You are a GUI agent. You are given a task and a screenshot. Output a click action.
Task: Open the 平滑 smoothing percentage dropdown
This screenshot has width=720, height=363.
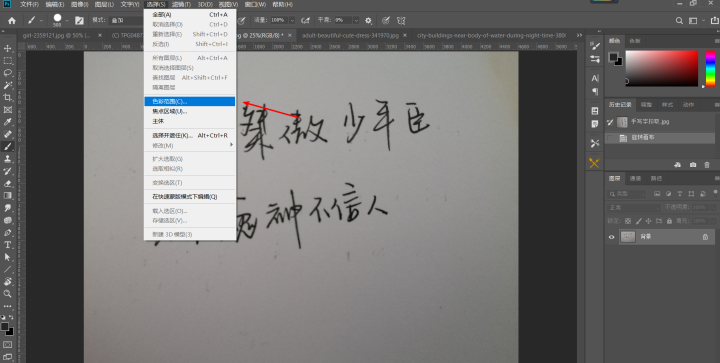pyautogui.click(x=356, y=20)
